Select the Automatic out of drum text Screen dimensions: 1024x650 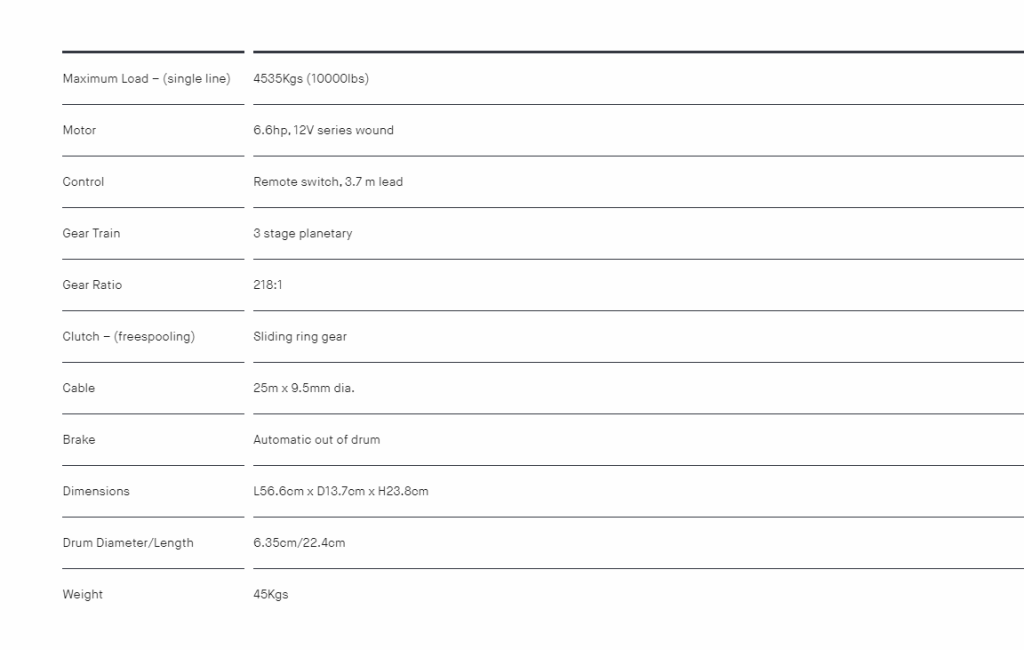pyautogui.click(x=317, y=440)
